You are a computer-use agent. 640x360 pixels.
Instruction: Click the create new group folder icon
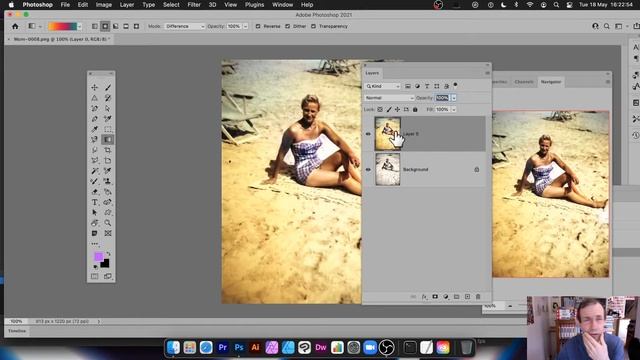point(457,297)
